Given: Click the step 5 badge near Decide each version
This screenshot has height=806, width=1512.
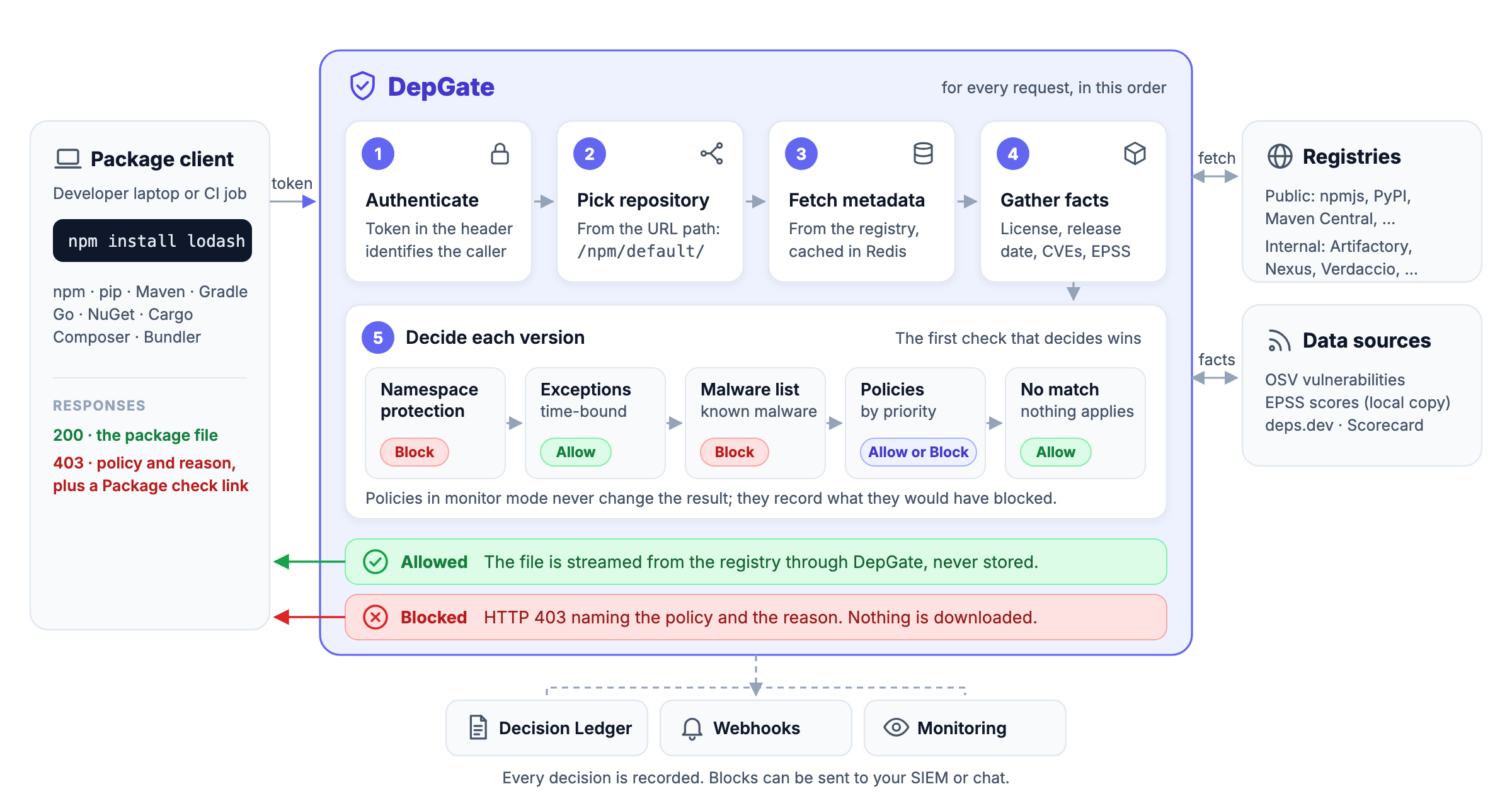Looking at the screenshot, I should click(378, 338).
